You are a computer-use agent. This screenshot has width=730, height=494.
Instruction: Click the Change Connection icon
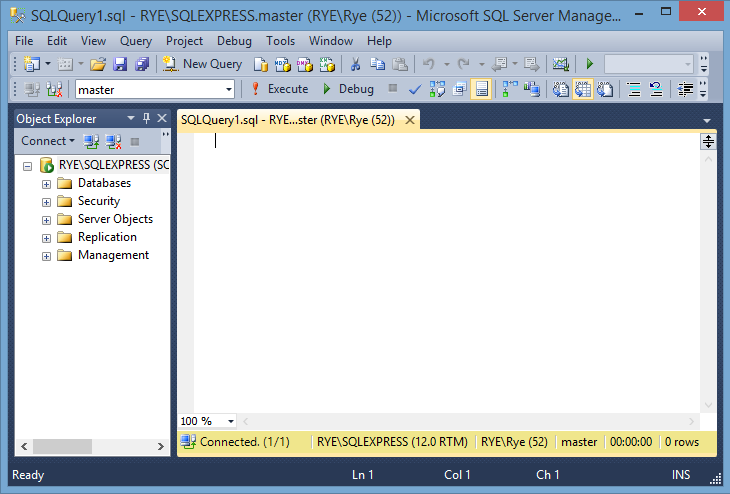coord(54,89)
